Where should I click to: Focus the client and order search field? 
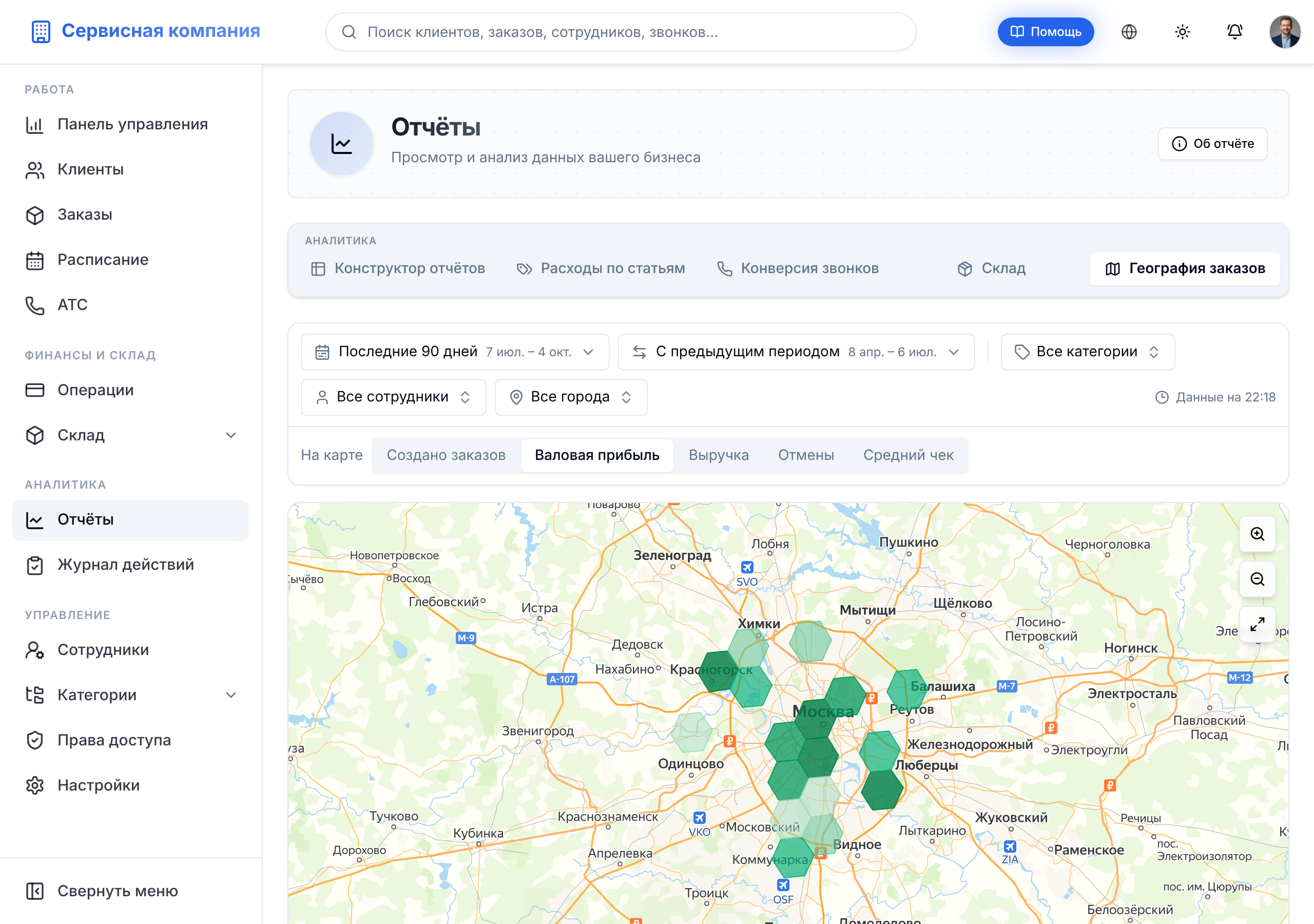click(x=621, y=32)
